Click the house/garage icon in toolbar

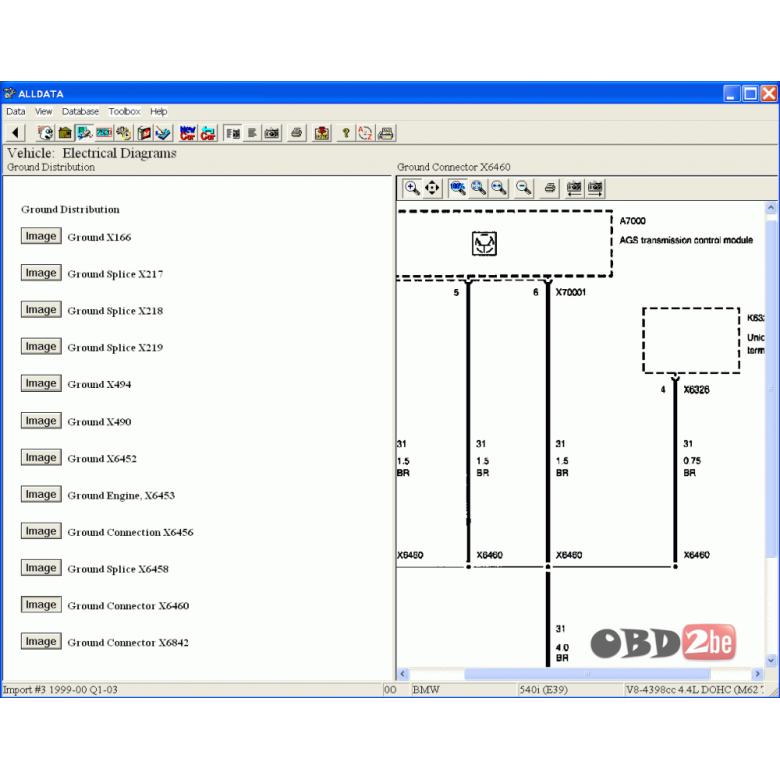pyautogui.click(x=65, y=133)
